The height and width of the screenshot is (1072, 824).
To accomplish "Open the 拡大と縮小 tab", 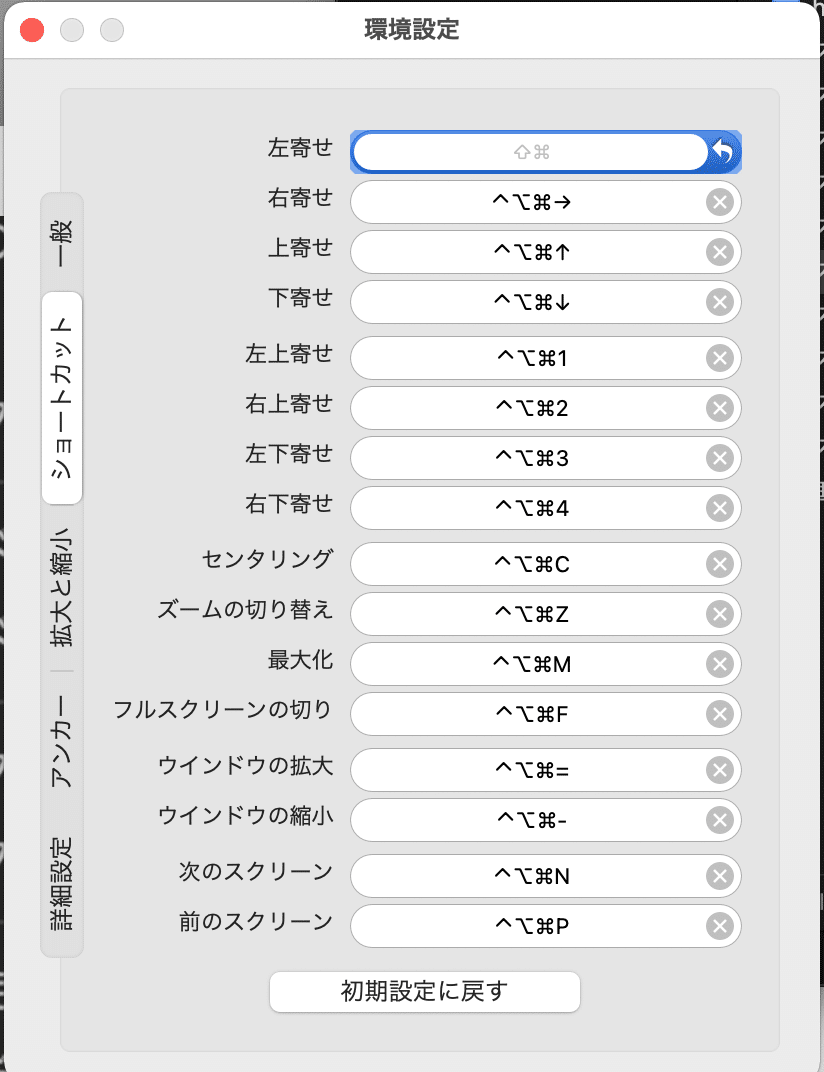I will (62, 588).
